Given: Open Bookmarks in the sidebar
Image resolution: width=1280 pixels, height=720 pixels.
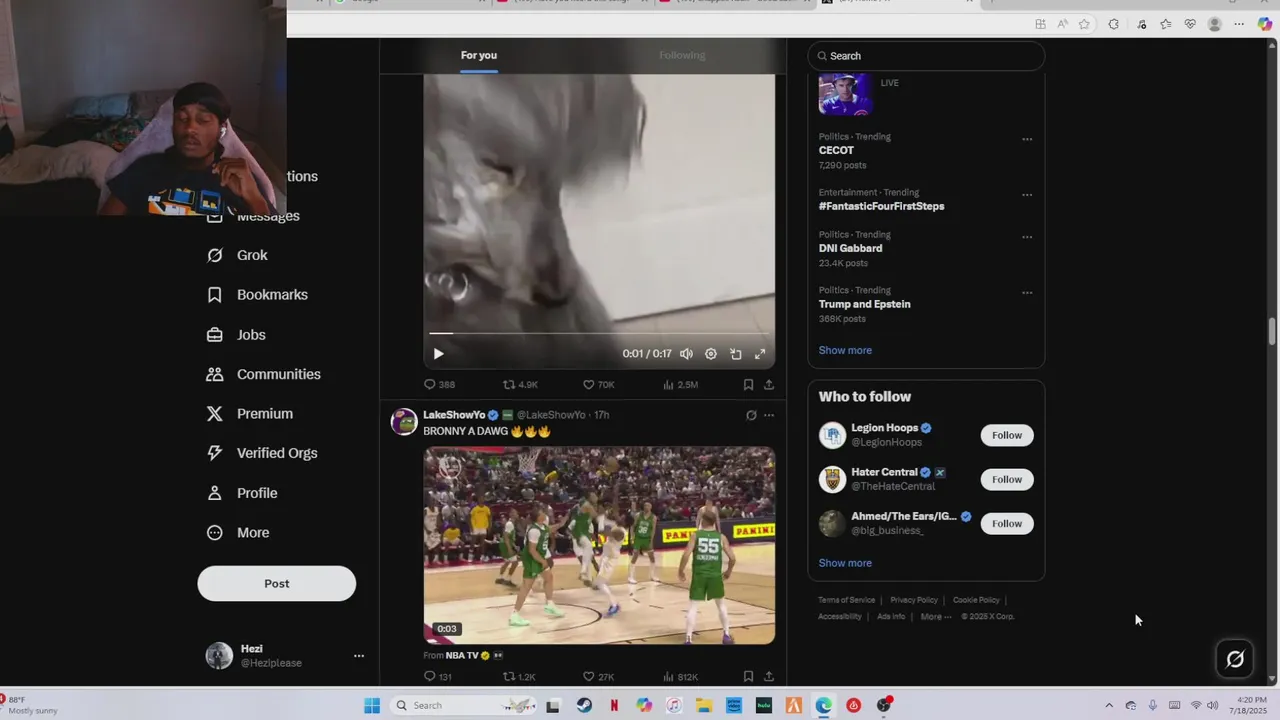Looking at the screenshot, I should tap(257, 295).
